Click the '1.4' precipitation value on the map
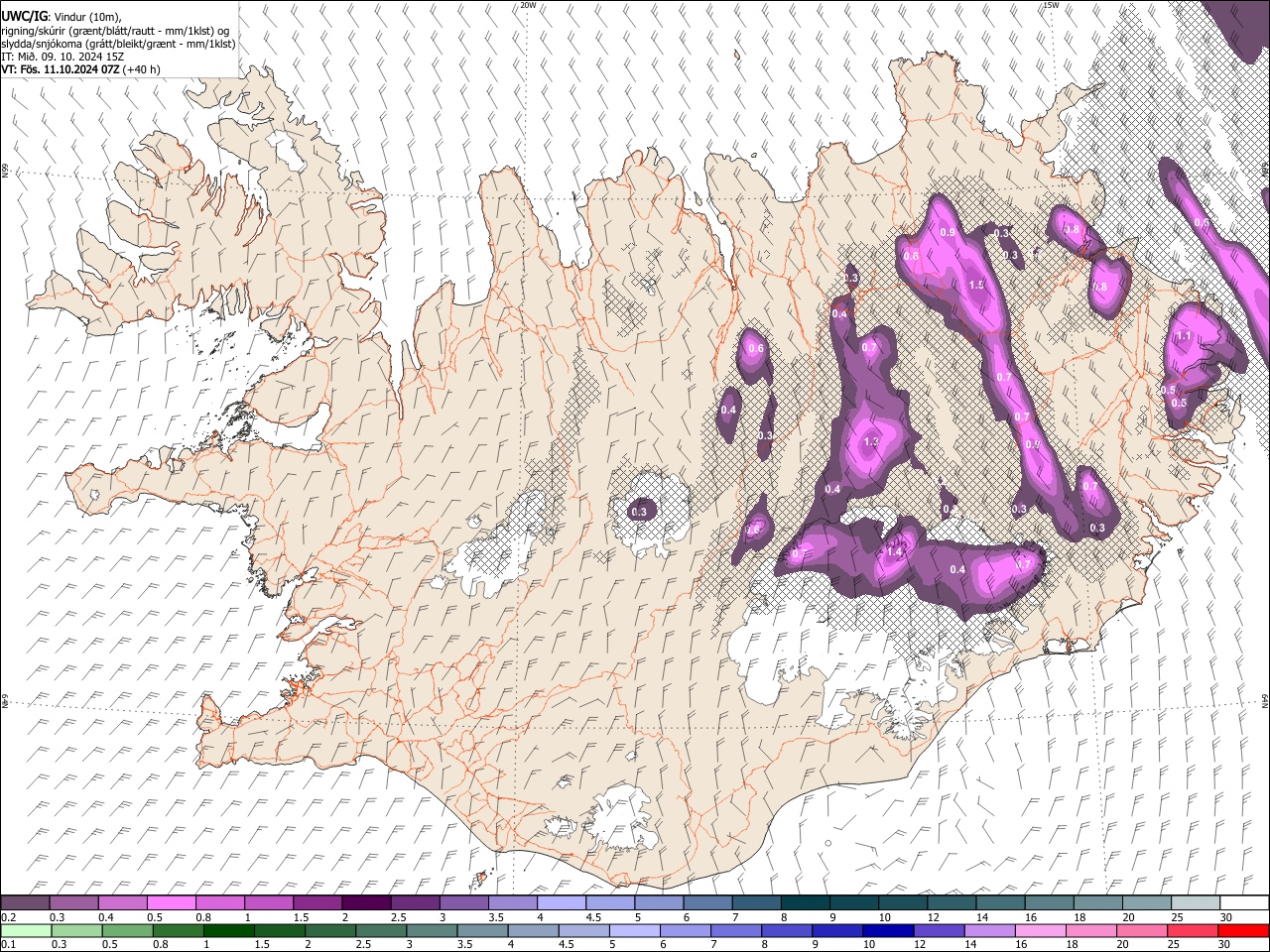1270x952 pixels. click(894, 552)
